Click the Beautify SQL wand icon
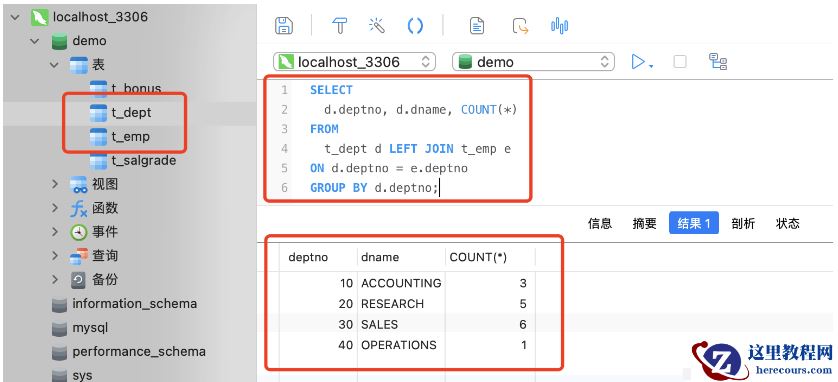Viewport: 838px width, 382px height. (x=377, y=25)
